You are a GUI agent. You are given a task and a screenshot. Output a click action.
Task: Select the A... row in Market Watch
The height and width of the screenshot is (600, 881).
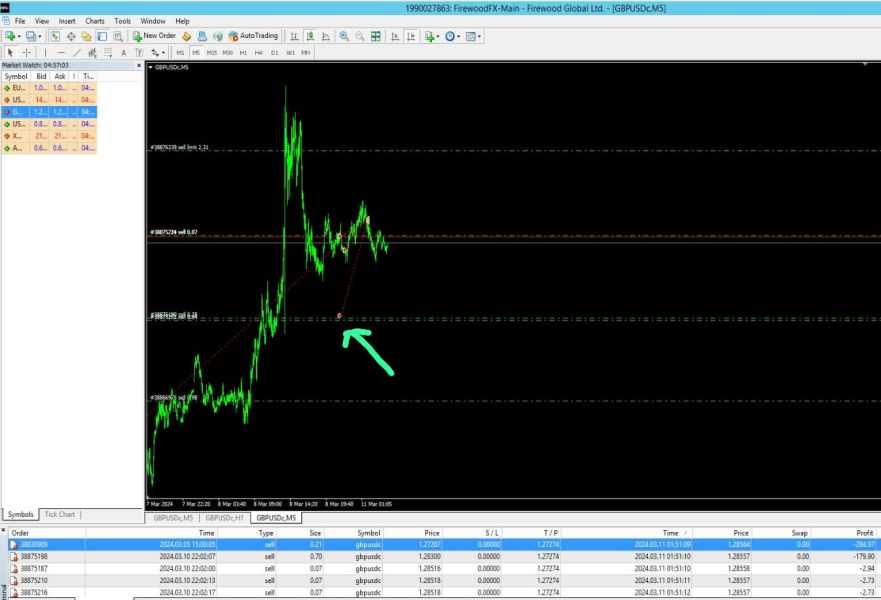[x=49, y=148]
